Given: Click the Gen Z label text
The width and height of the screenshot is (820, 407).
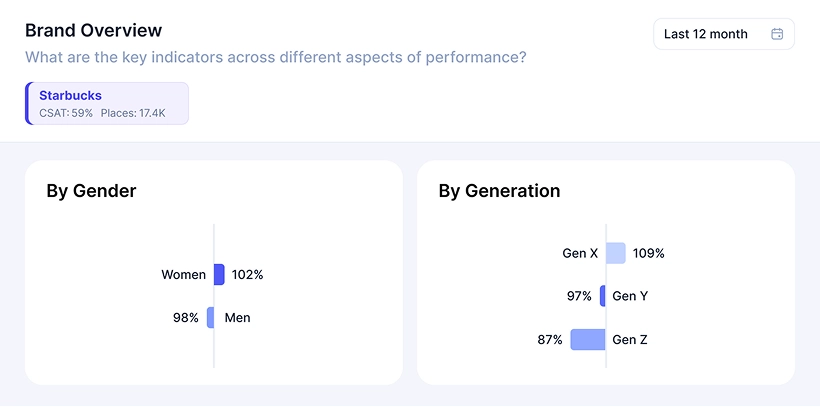Looking at the screenshot, I should pyautogui.click(x=630, y=340).
